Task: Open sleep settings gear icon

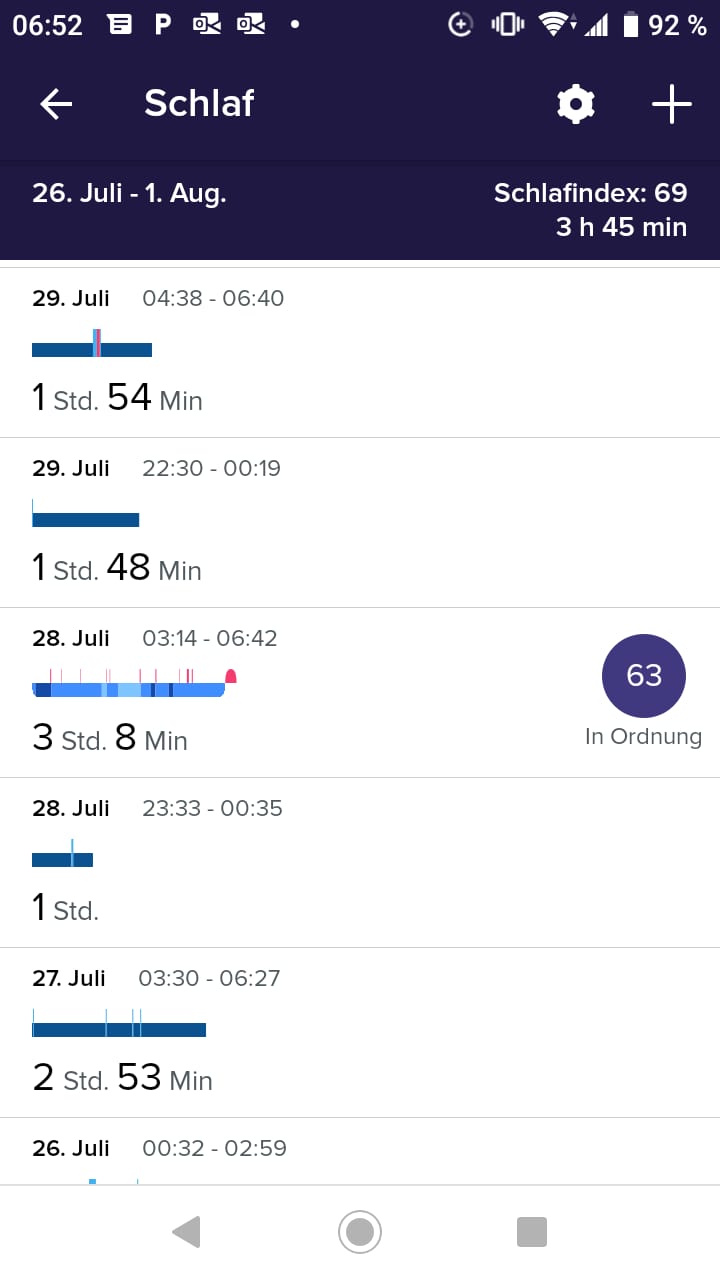Action: click(x=576, y=104)
